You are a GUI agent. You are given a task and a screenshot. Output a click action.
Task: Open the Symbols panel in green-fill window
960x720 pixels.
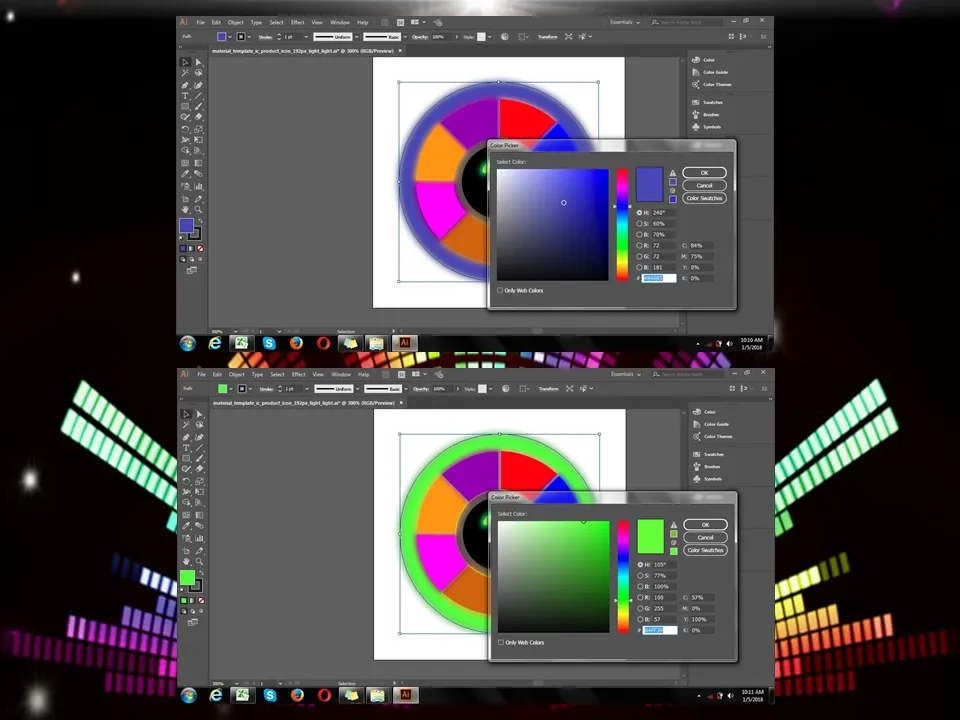[x=707, y=479]
